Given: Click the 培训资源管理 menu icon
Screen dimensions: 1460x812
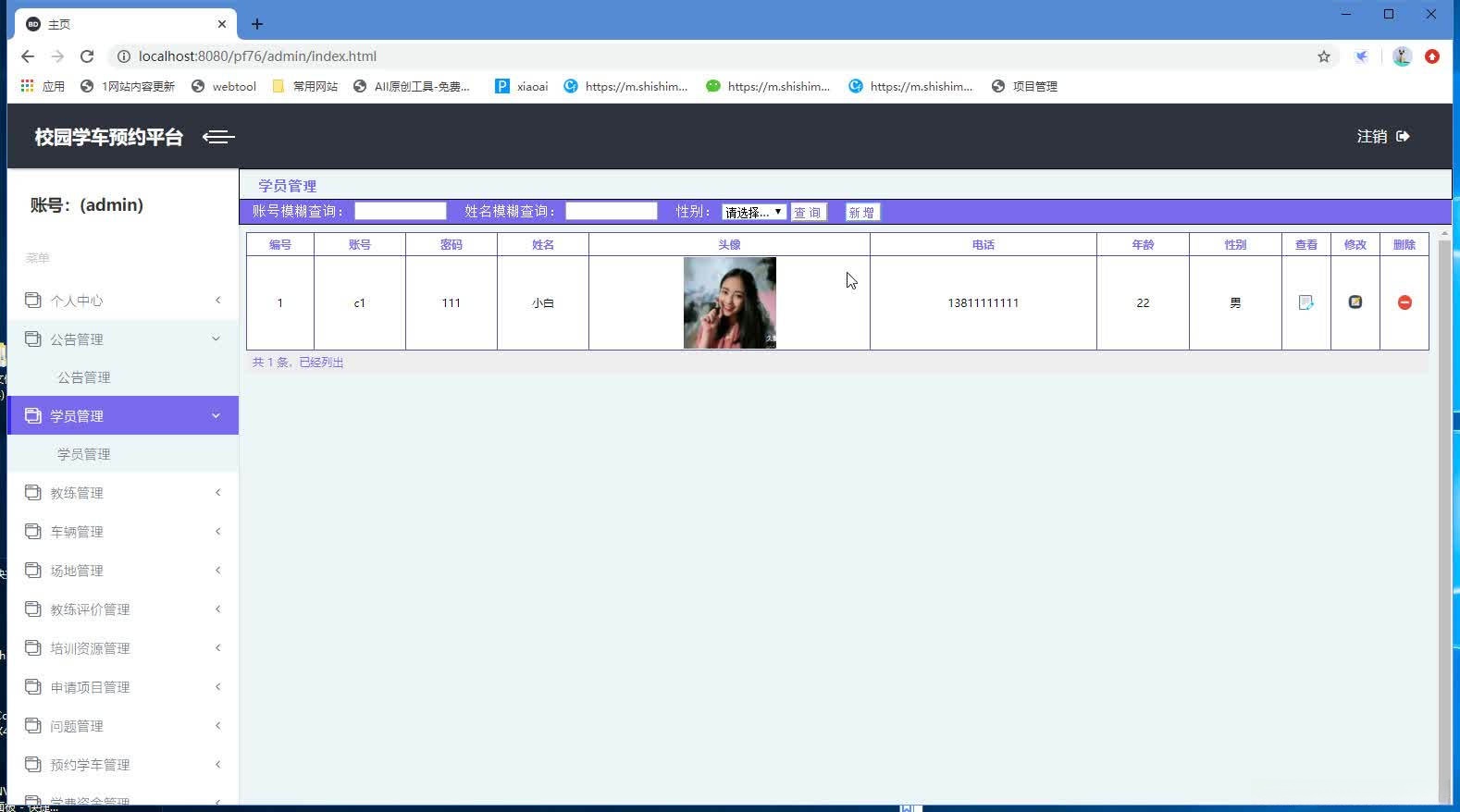Looking at the screenshot, I should (x=33, y=647).
